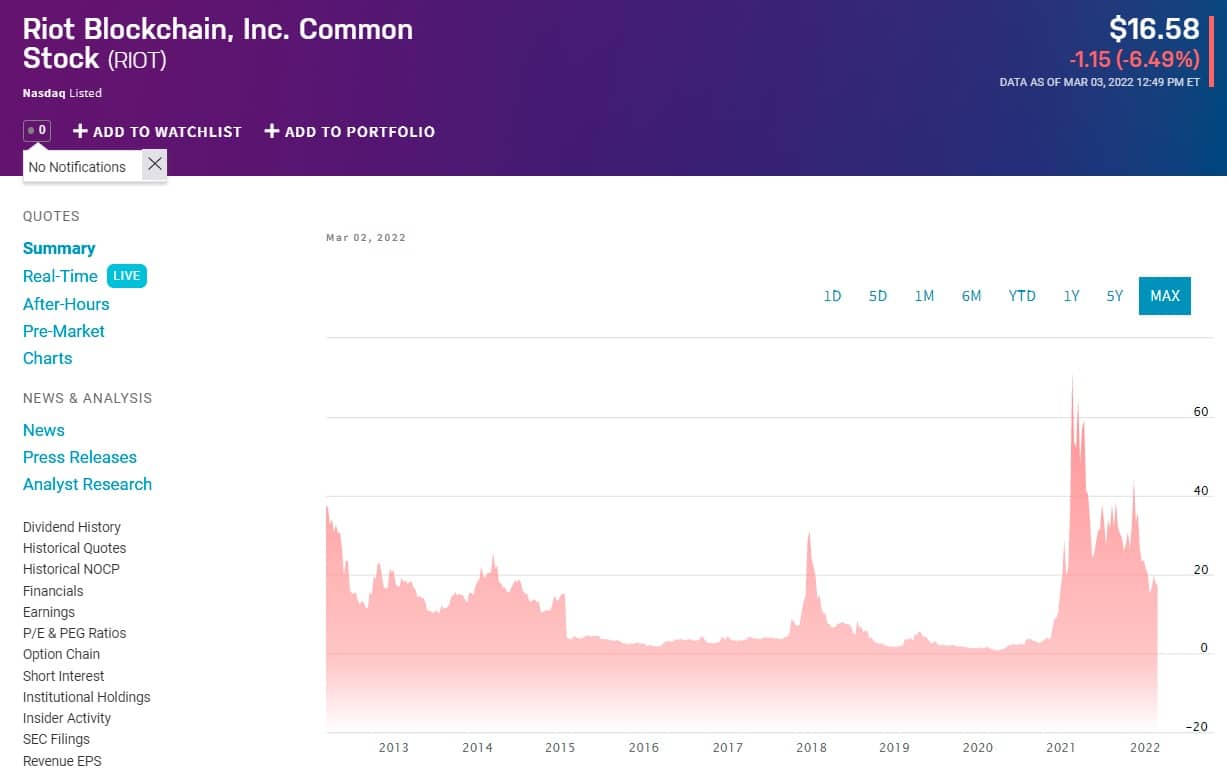Show 5Y chart range
The width and height of the screenshot is (1227, 781).
point(1115,296)
